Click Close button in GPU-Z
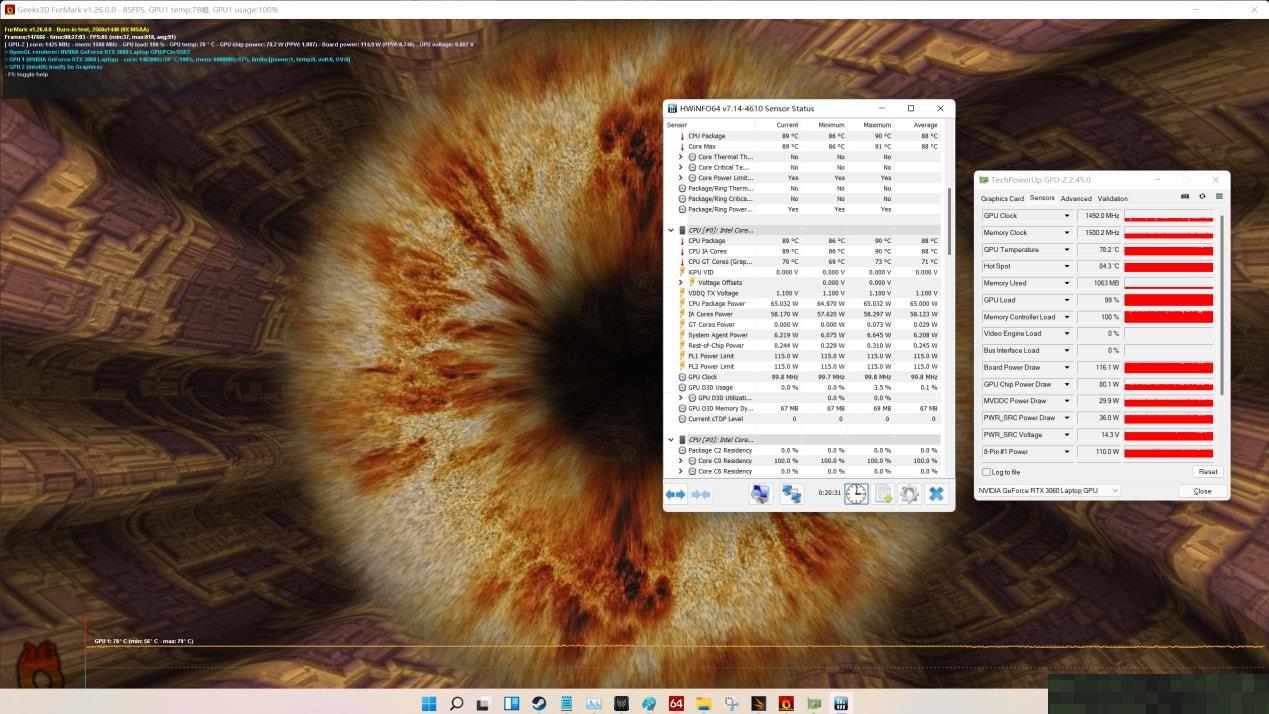This screenshot has width=1269, height=714. pos(1202,491)
